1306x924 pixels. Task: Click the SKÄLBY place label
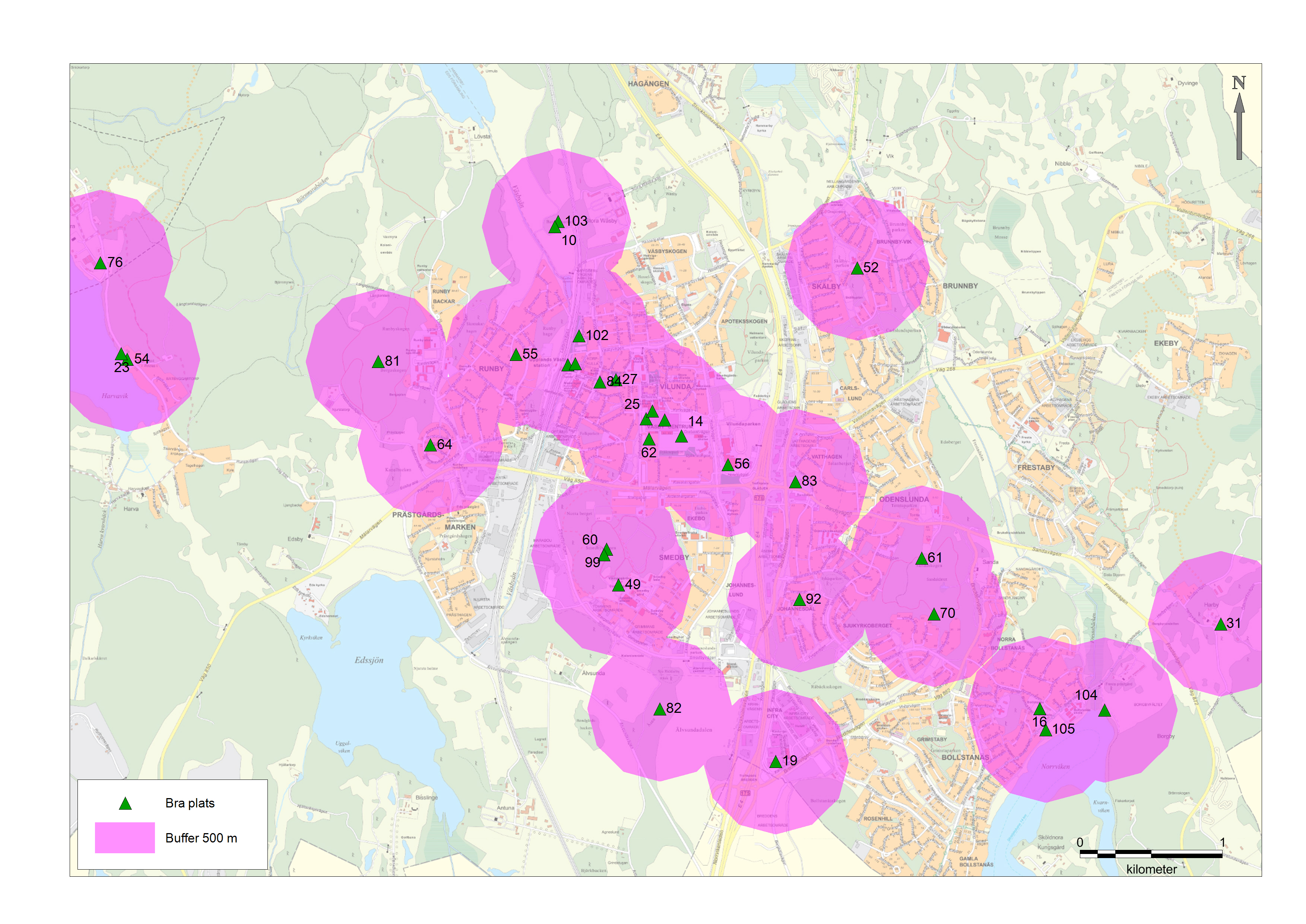point(826,287)
